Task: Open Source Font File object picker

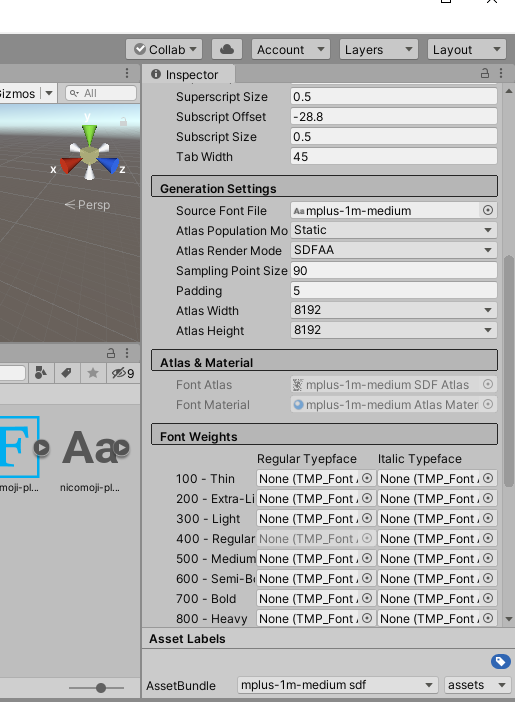Action: coord(488,210)
